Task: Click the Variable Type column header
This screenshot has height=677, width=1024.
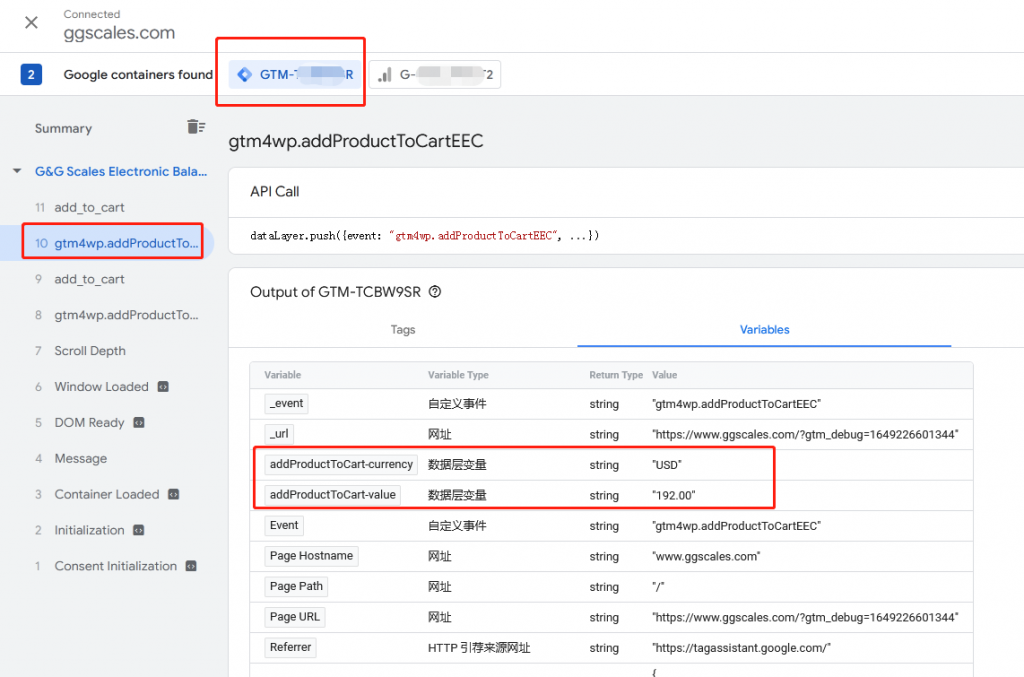Action: (458, 375)
